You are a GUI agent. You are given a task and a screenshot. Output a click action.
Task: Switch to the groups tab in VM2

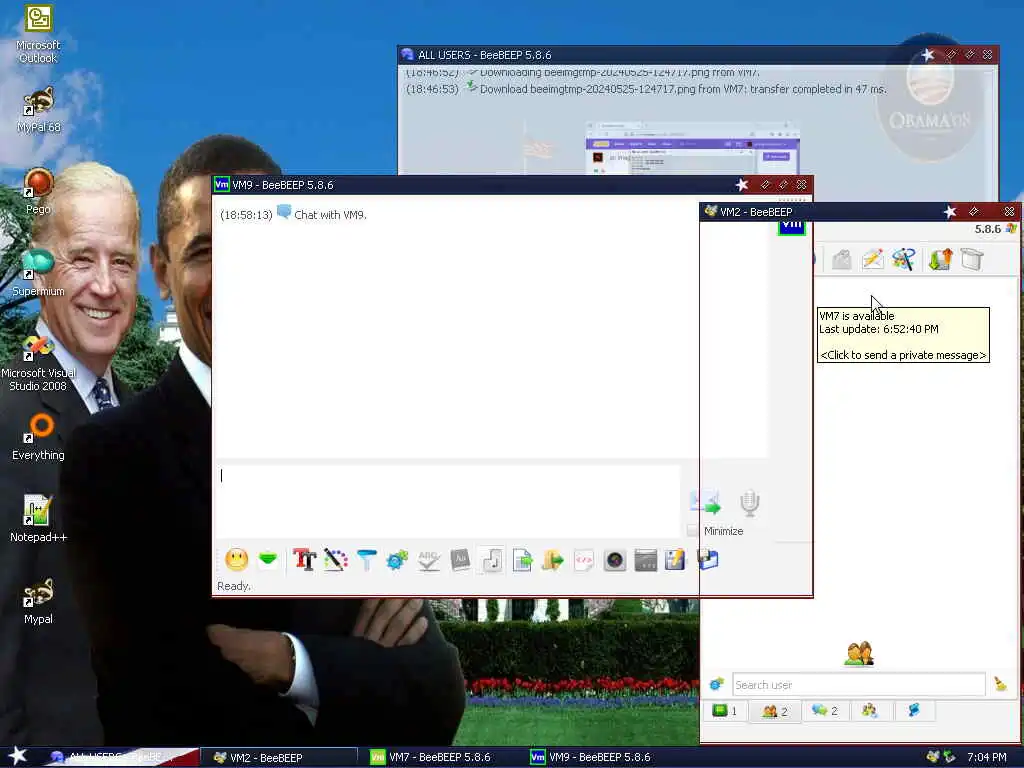(869, 711)
